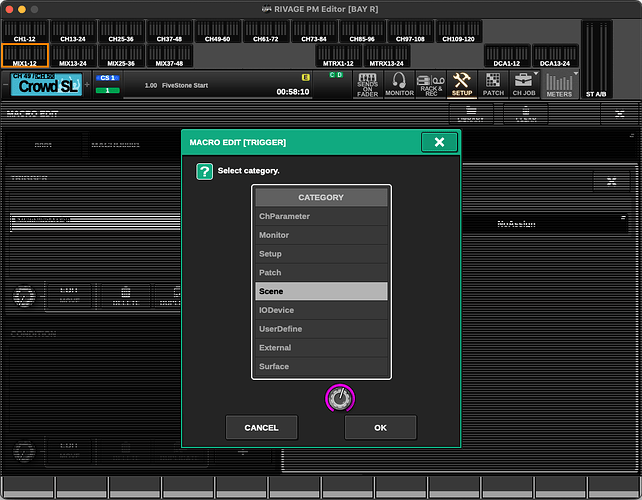Pick the Surface category entry
The width and height of the screenshot is (642, 500).
(321, 366)
